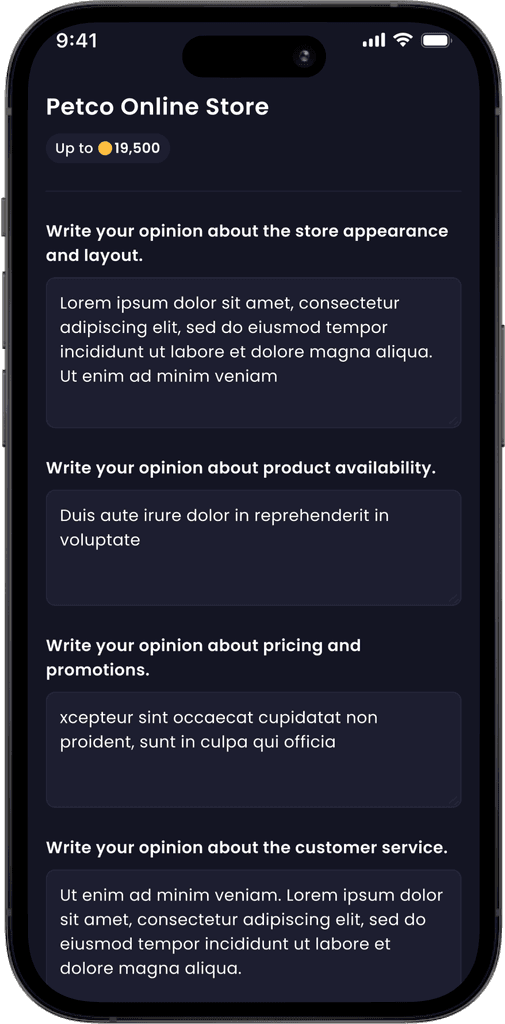Focus the pricing and promotions text field
505x1024 pixels.
(x=253, y=750)
